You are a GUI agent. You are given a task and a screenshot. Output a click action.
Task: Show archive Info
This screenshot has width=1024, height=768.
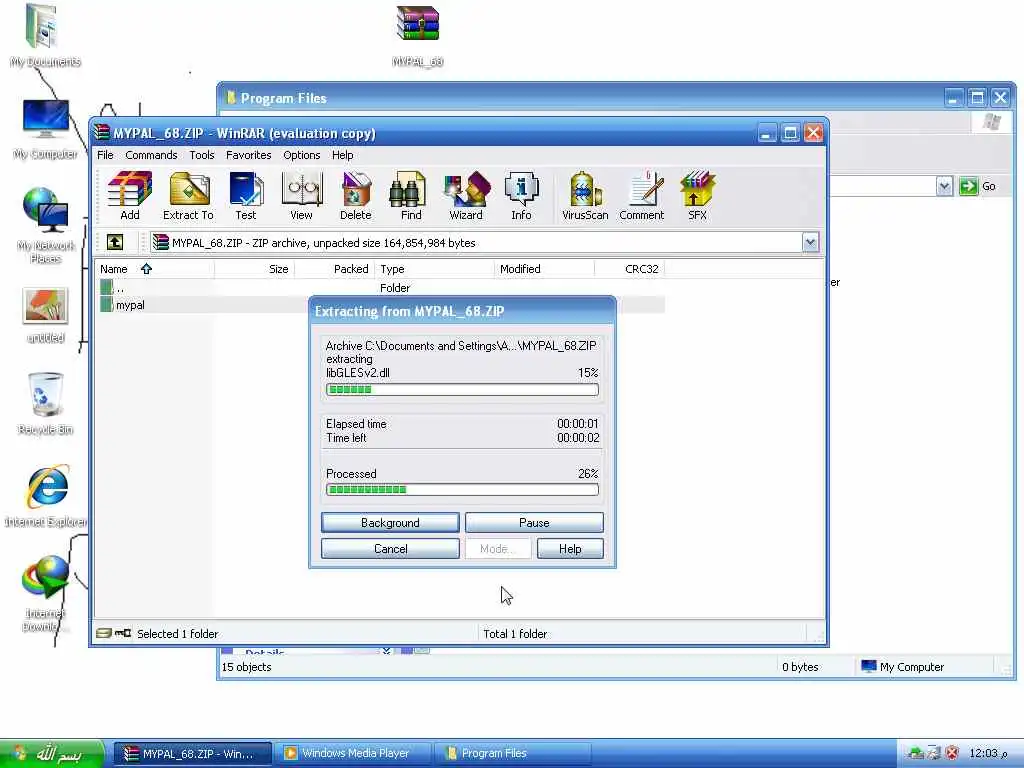pyautogui.click(x=521, y=195)
